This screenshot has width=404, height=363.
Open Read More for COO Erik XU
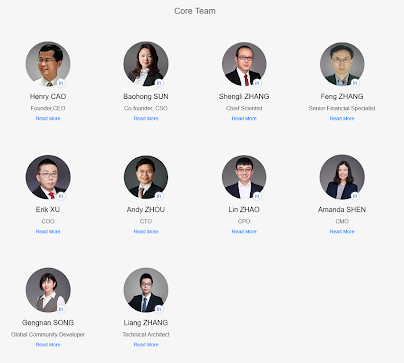[x=48, y=231]
